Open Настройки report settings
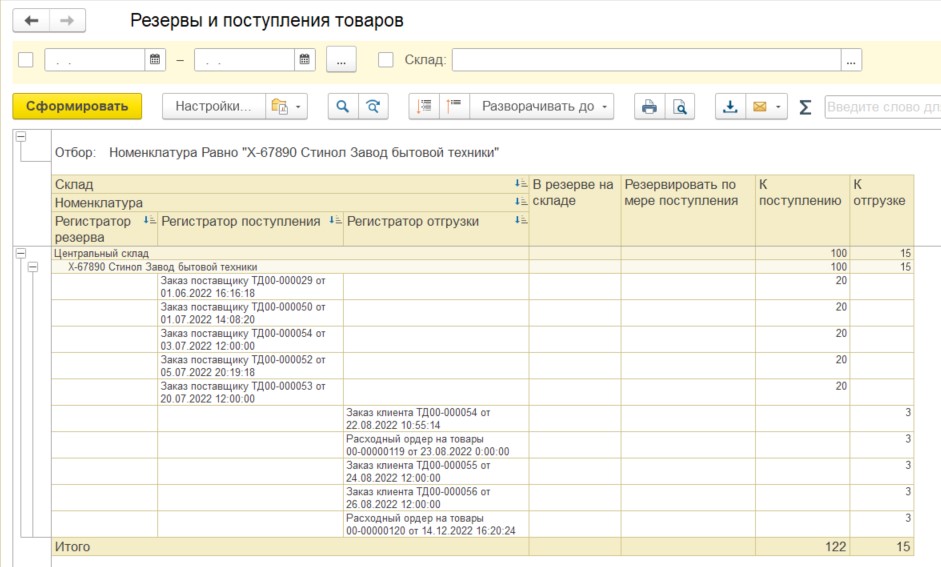 tap(213, 106)
